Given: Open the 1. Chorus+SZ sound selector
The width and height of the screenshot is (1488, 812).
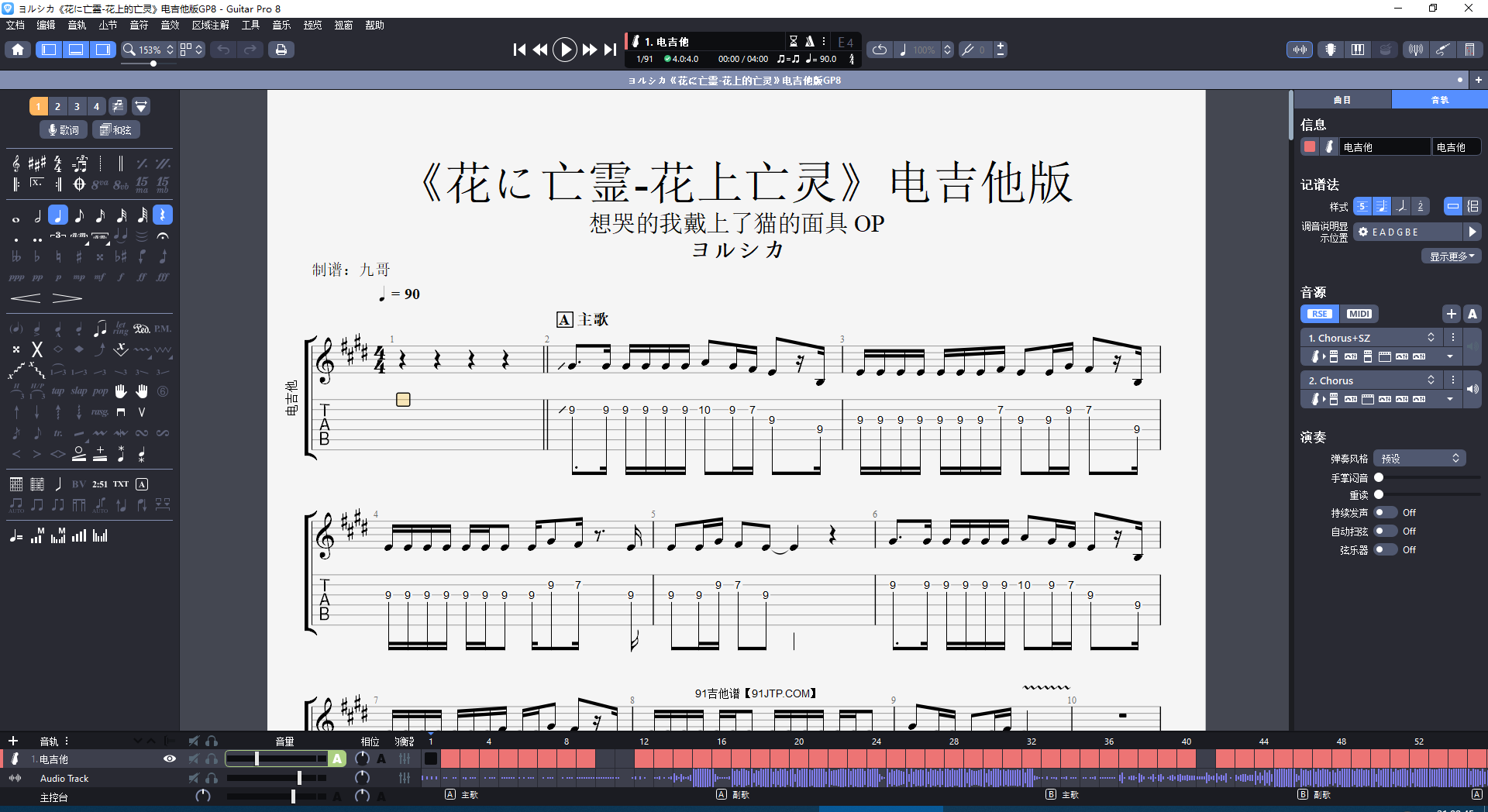Looking at the screenshot, I should pyautogui.click(x=1372, y=338).
